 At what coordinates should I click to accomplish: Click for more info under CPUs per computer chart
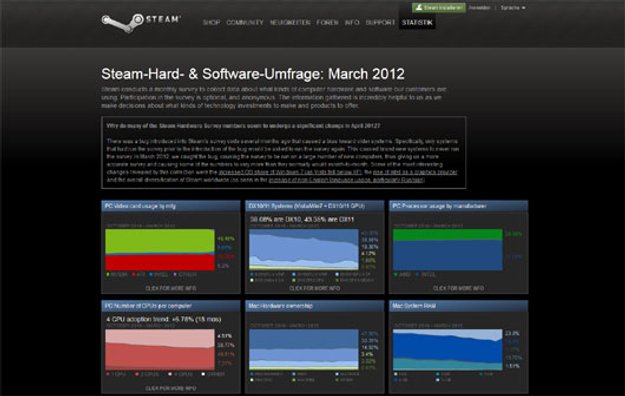pyautogui.click(x=171, y=388)
